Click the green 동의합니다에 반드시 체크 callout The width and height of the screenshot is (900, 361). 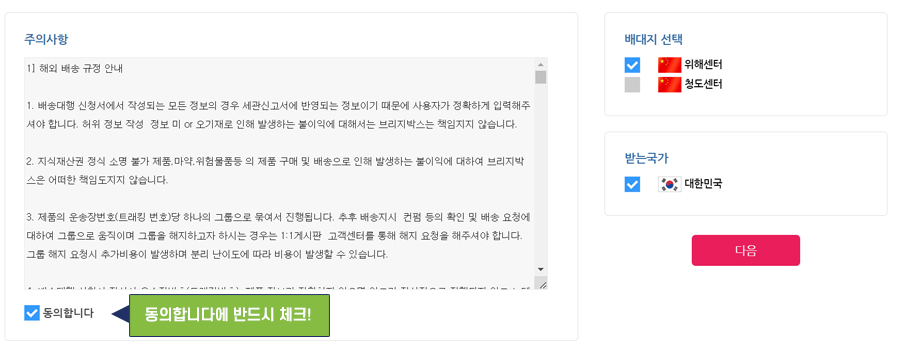coord(229,315)
